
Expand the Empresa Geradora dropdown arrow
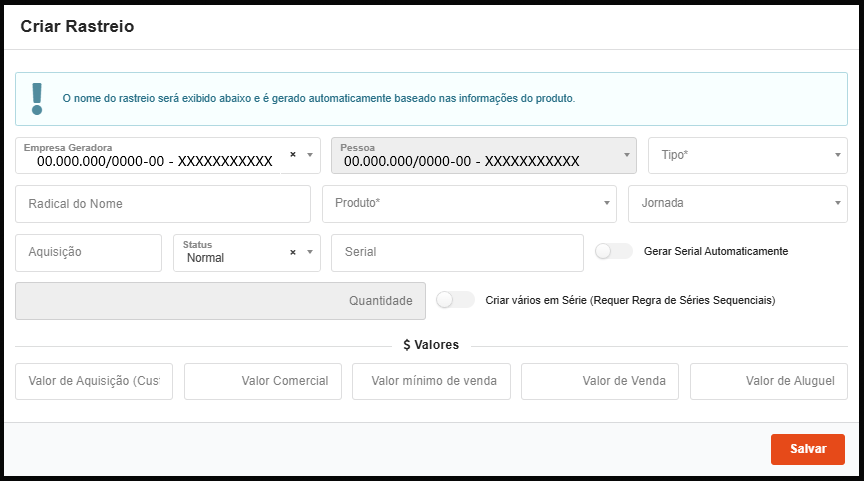coord(310,155)
